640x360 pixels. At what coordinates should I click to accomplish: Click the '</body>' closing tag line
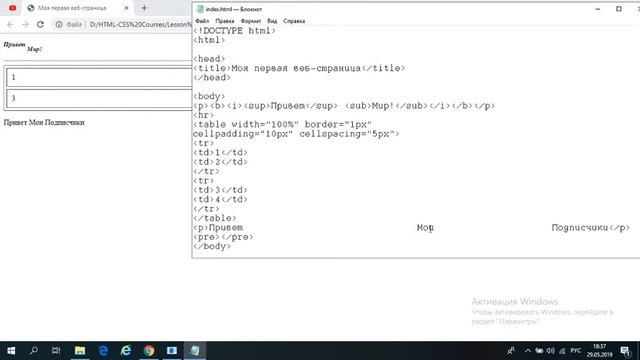212,247
